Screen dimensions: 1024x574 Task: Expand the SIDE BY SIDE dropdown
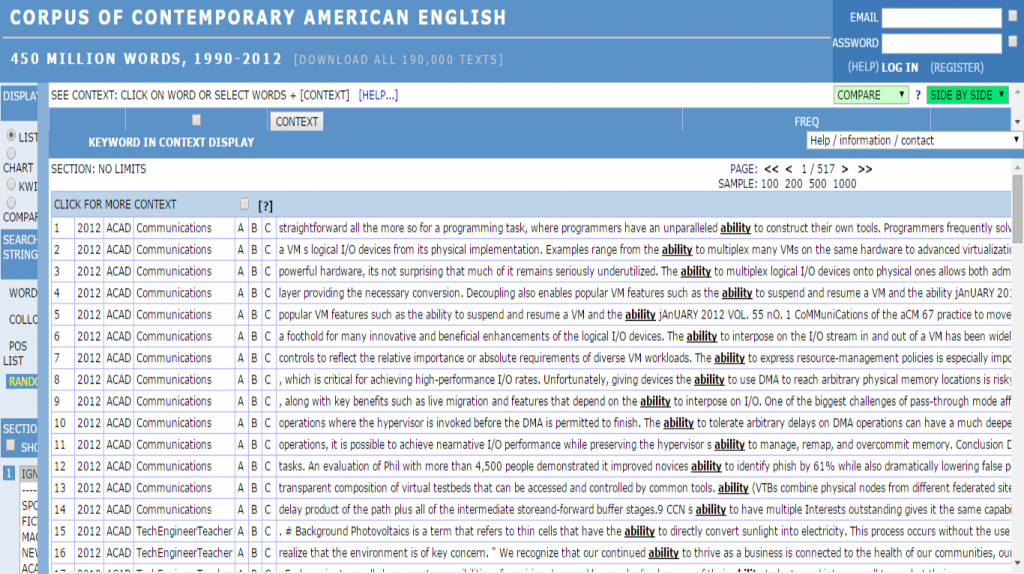pos(968,95)
